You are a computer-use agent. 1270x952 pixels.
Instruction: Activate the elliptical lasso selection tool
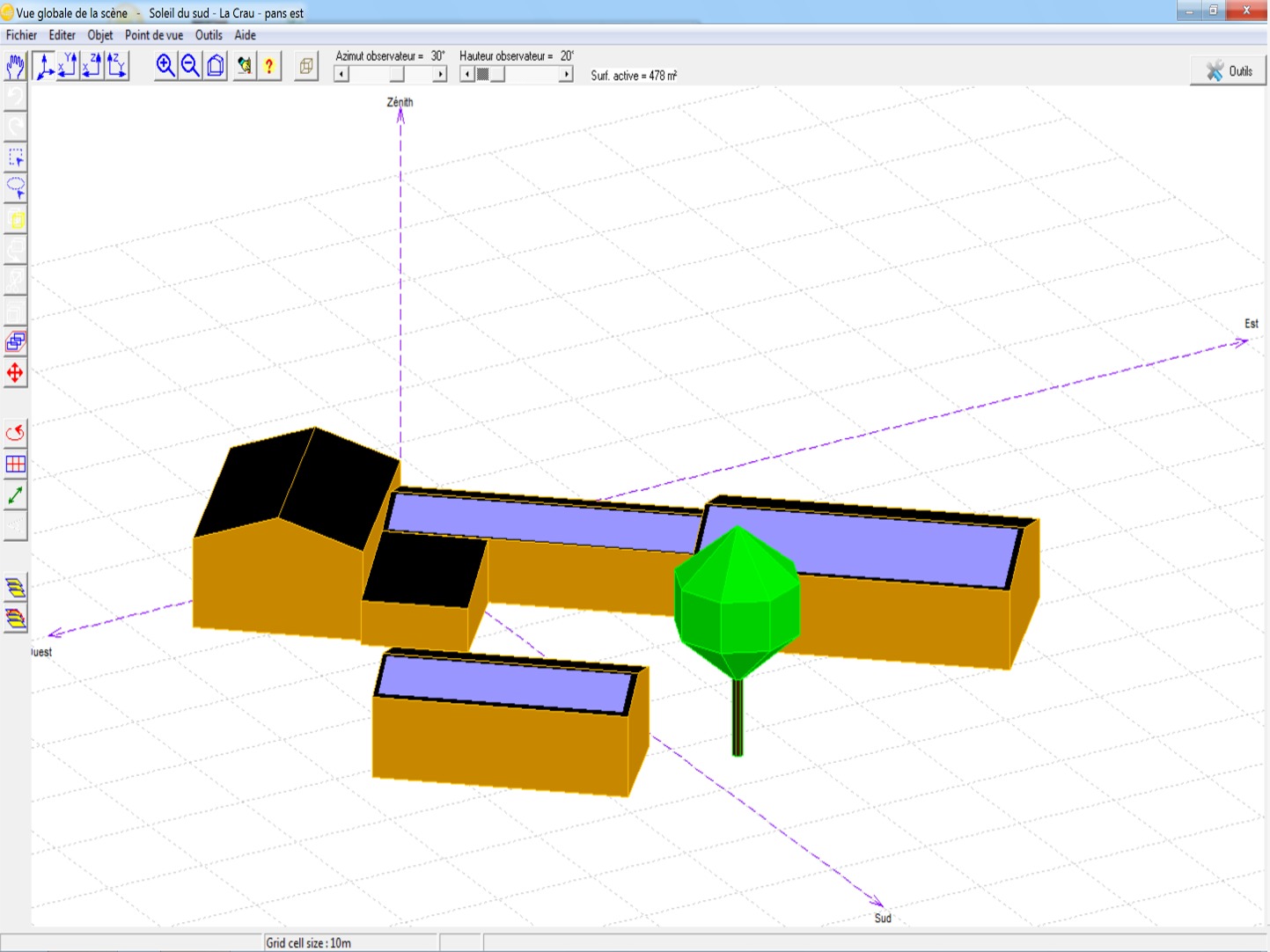point(16,187)
